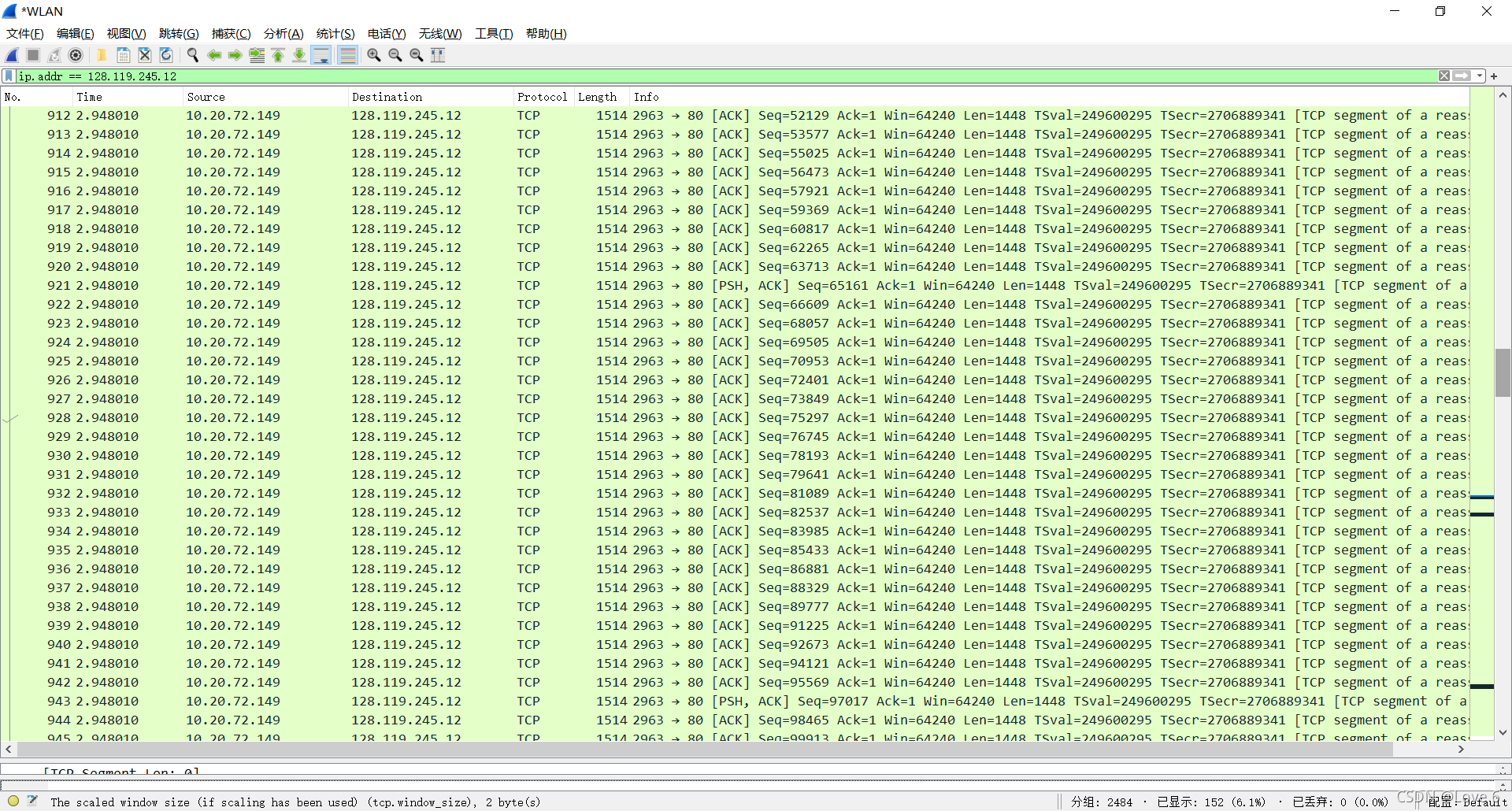Viewport: 1512px width, 811px height.
Task: Open the 帮助(H) menu
Action: (x=546, y=34)
